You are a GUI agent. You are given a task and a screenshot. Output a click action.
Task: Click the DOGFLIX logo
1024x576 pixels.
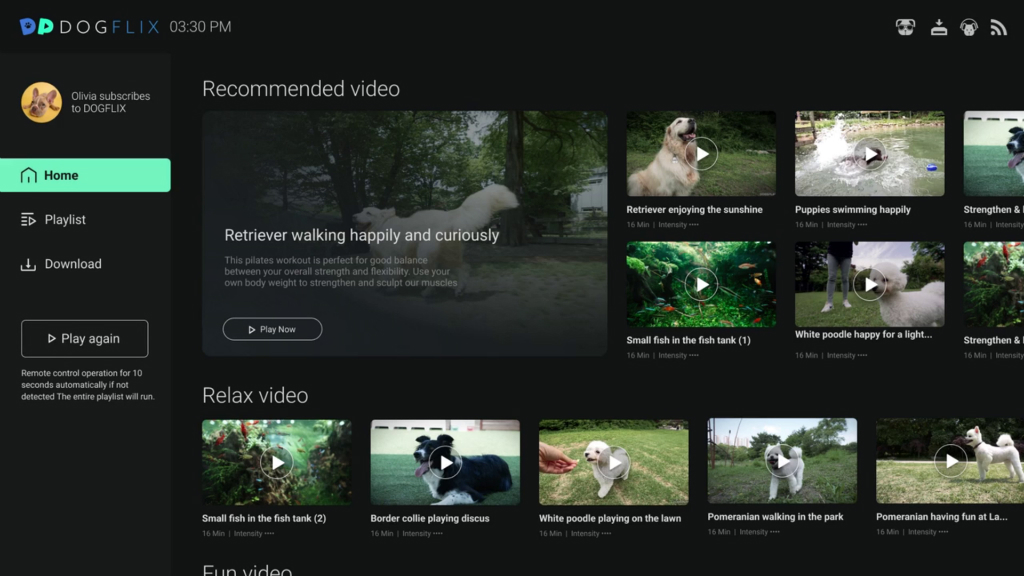tap(89, 27)
